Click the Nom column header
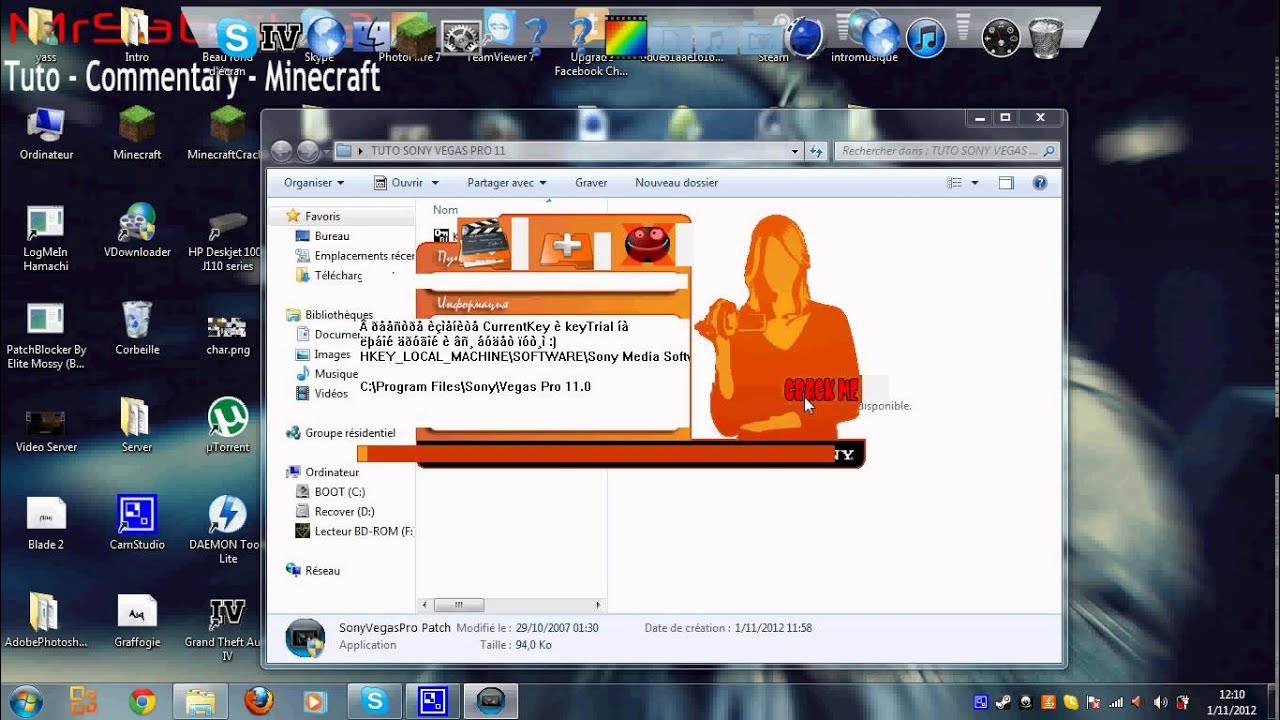The image size is (1280, 720). coord(446,210)
